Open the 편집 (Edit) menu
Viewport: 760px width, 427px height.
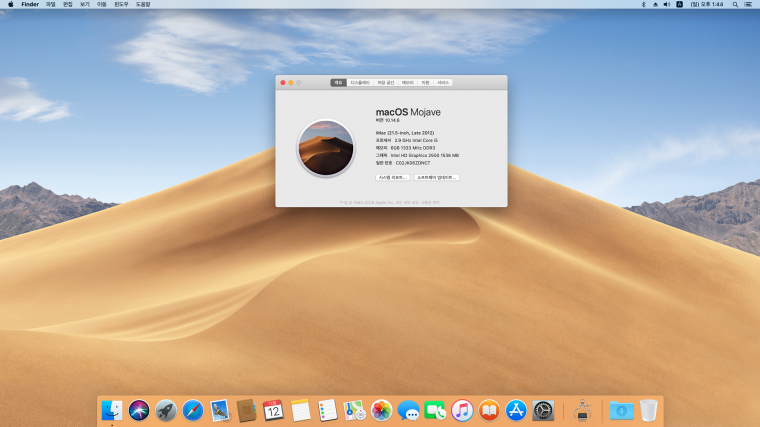68,4
